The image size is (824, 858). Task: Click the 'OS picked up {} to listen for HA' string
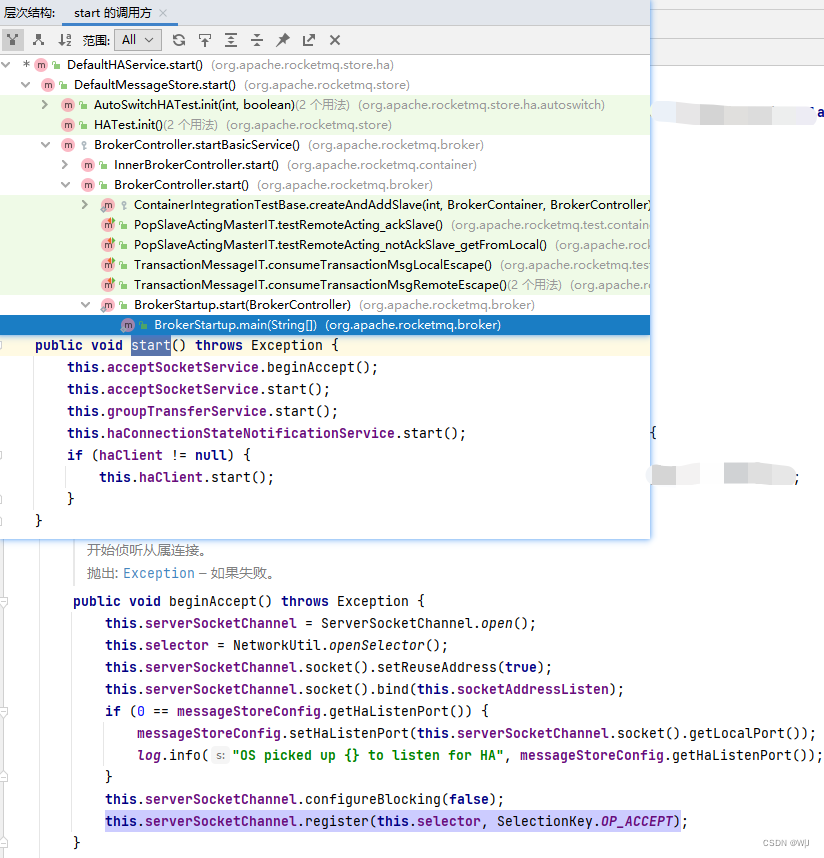(368, 755)
